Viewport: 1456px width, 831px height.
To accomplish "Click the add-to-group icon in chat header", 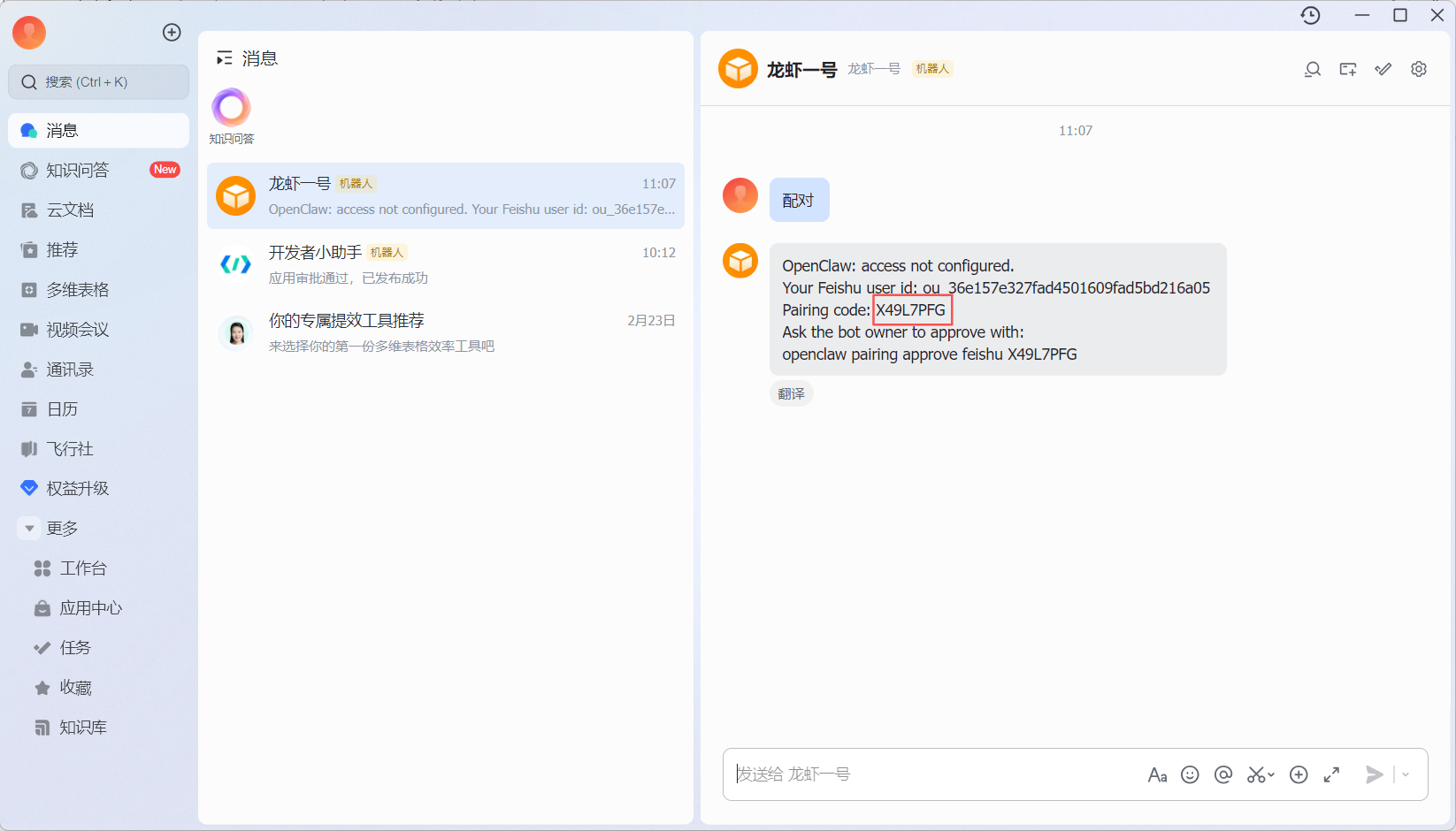I will (1348, 69).
